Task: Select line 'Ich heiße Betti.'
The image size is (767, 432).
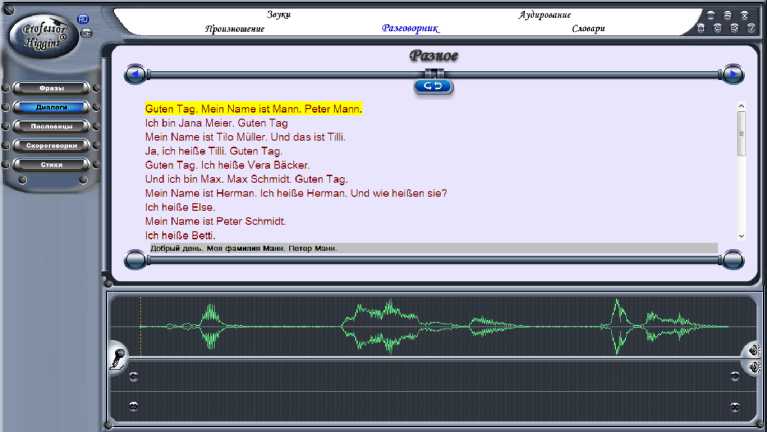Action: 180,235
